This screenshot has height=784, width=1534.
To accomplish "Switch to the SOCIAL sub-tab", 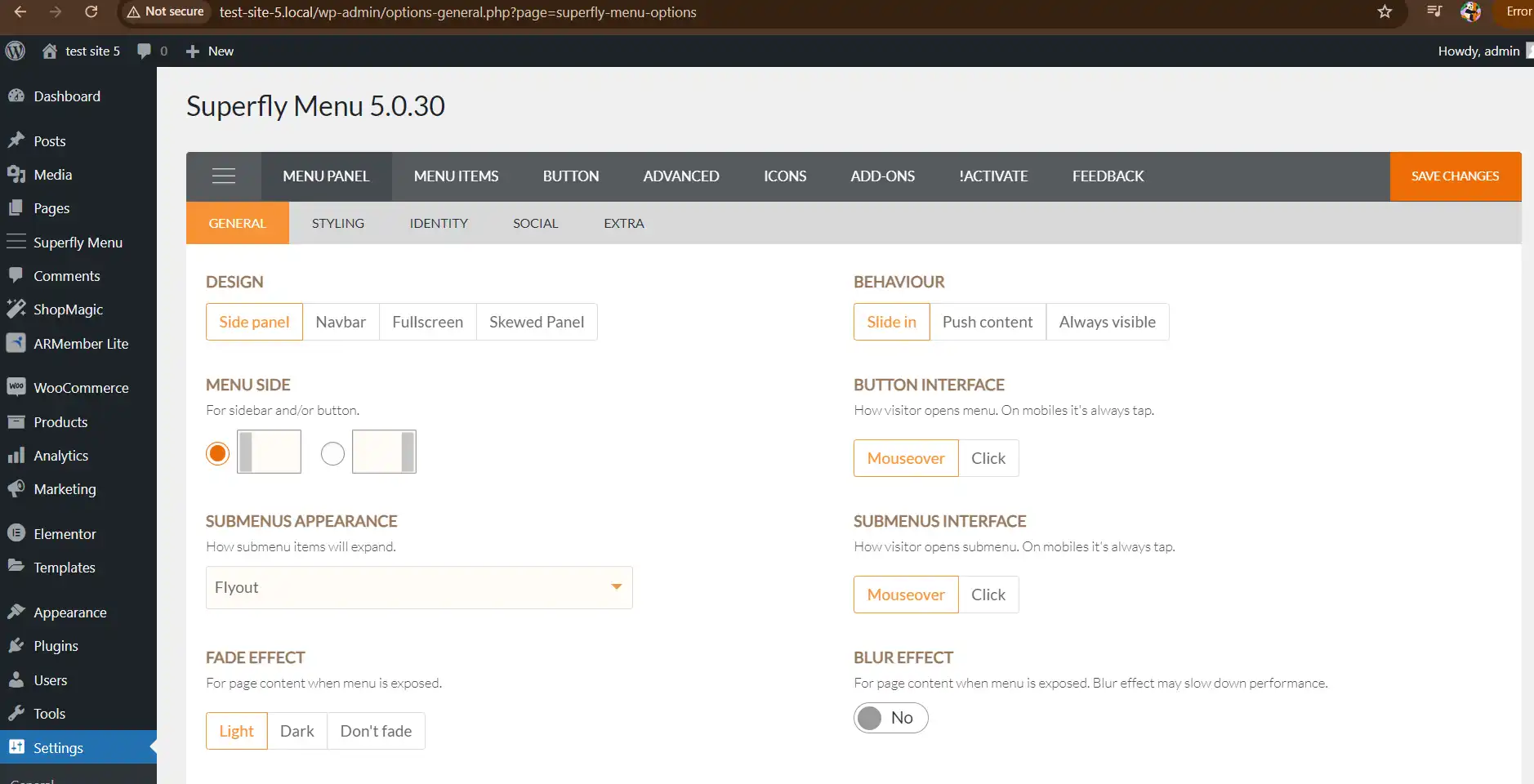I will click(x=536, y=223).
